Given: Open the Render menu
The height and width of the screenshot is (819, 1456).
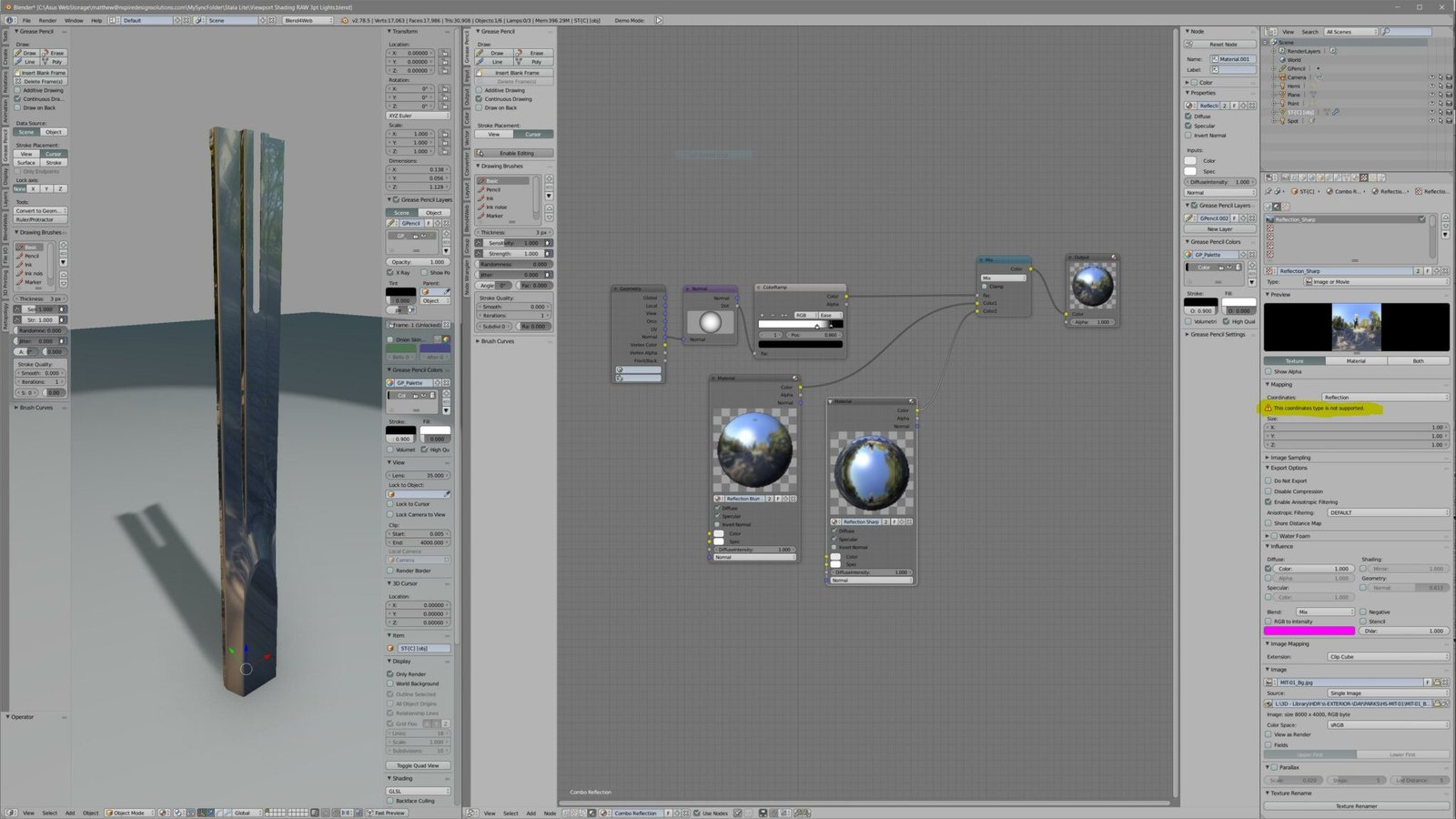Looking at the screenshot, I should click(x=47, y=20).
